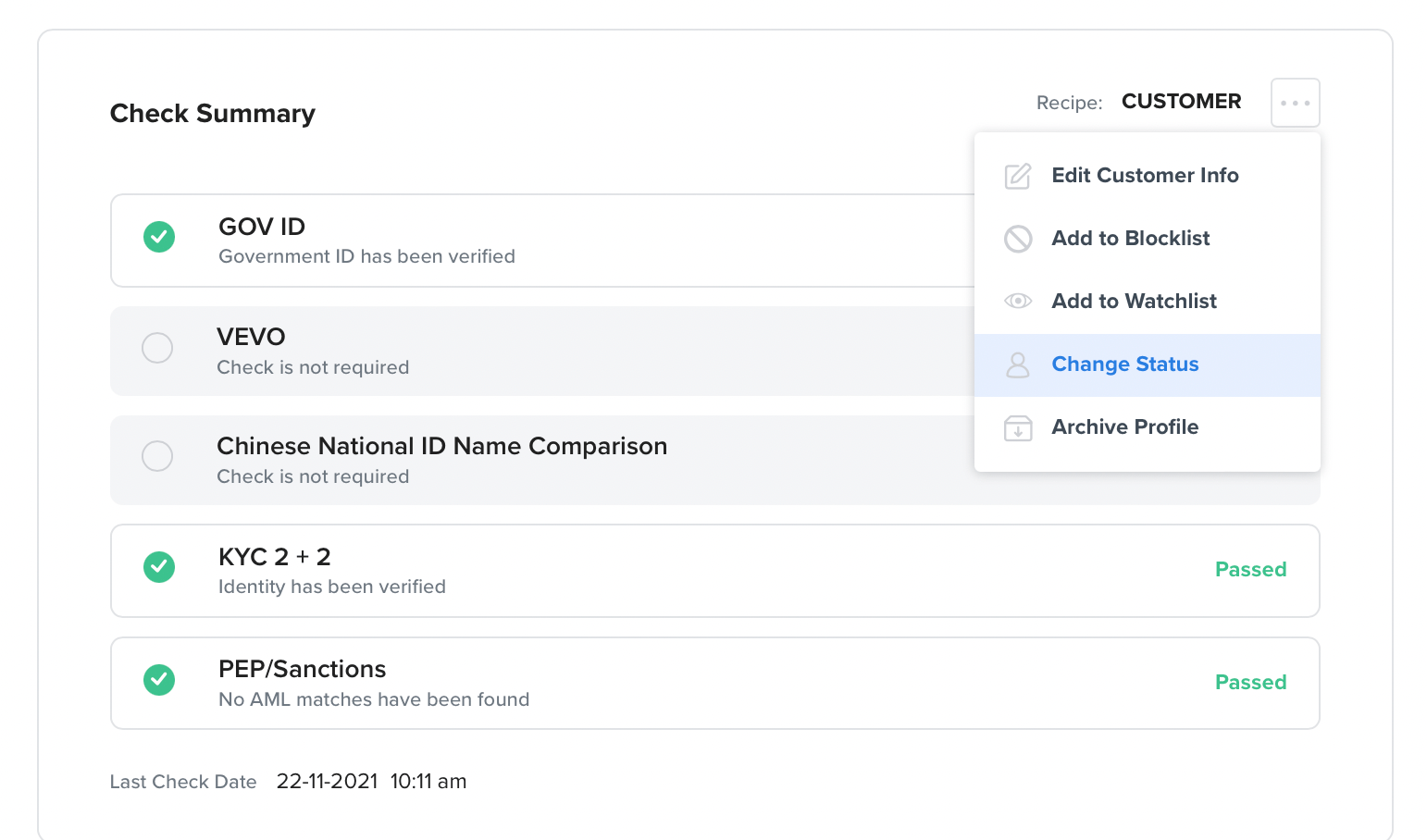This screenshot has height=840, width=1427.
Task: Choose Change Status from the menu
Action: point(1124,364)
